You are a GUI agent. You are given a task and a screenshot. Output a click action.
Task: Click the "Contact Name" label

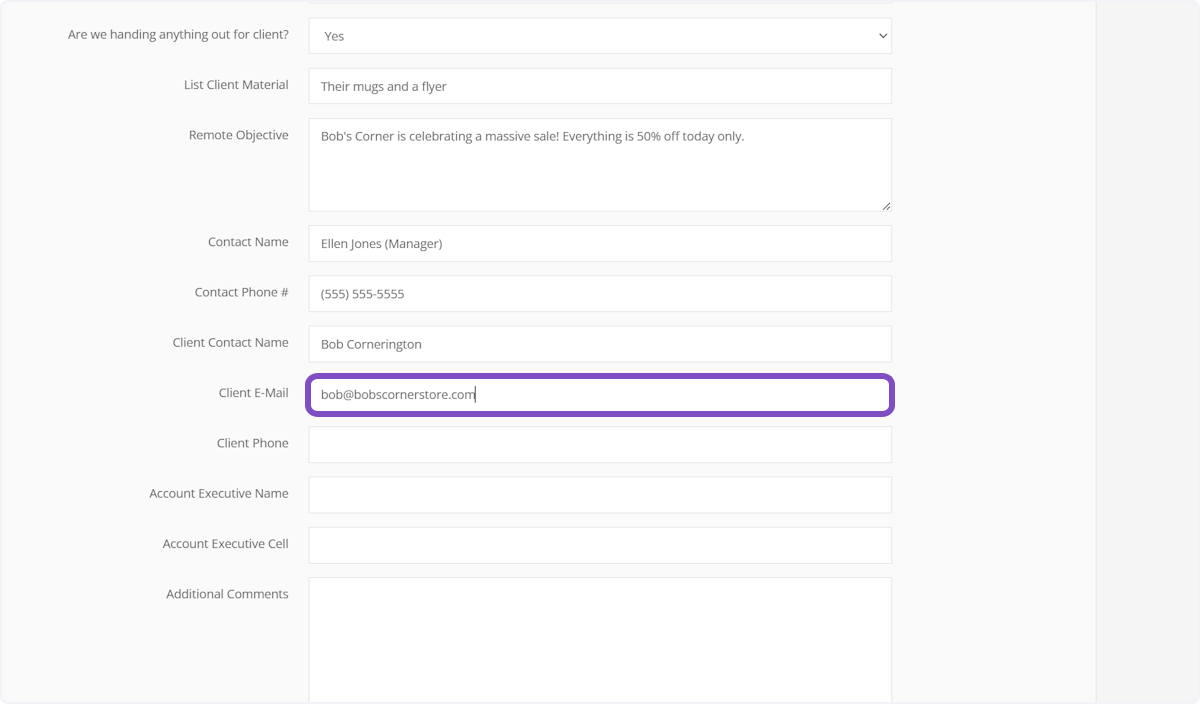[248, 242]
